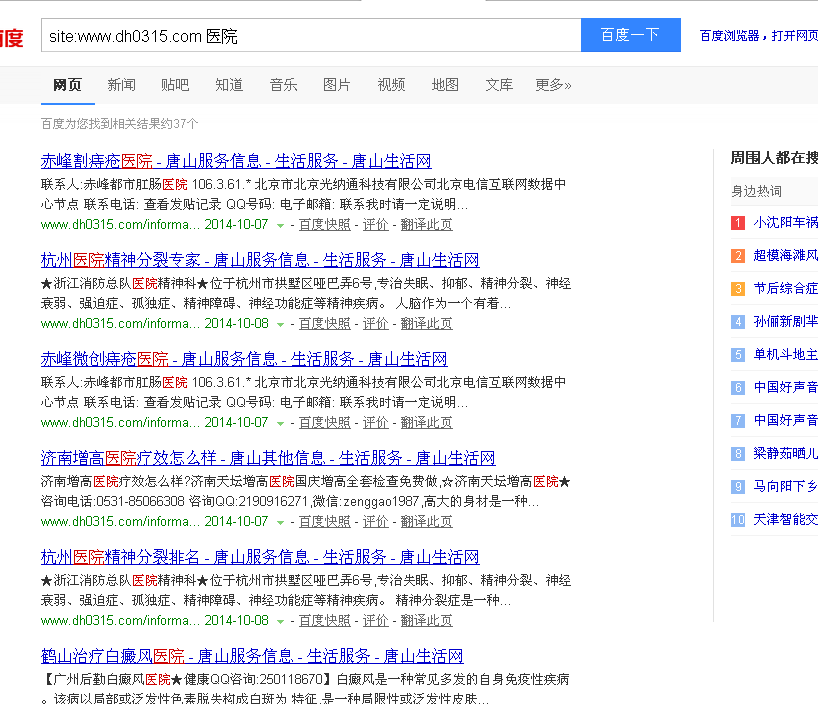The image size is (818, 704).
Task: Switch to the 新闻 tab
Action: (121, 85)
